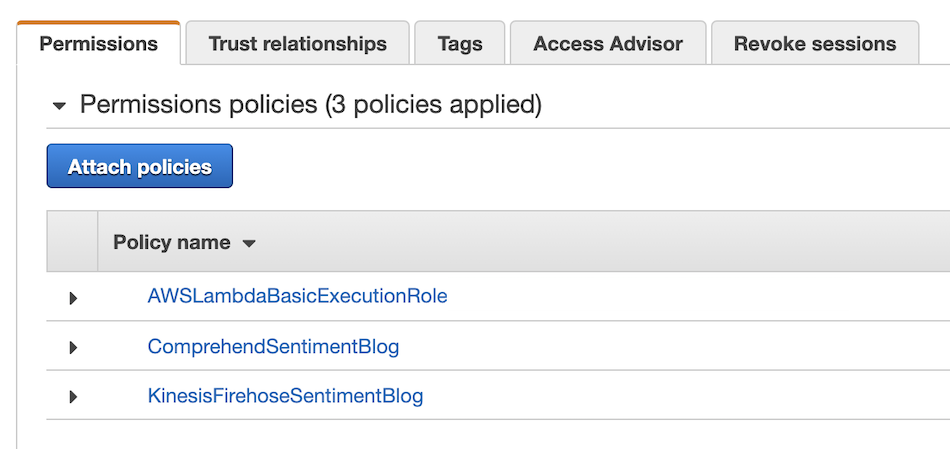Image resolution: width=950 pixels, height=449 pixels.
Task: Switch to the Permissions tab
Action: 99,44
